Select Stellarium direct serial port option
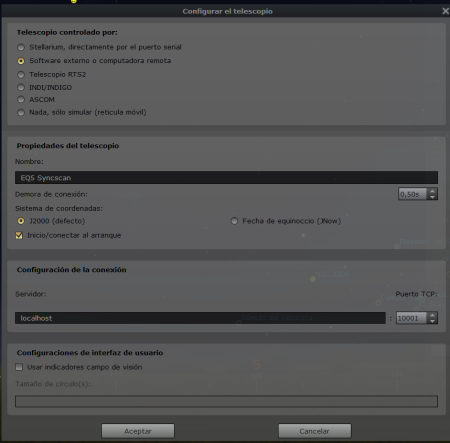The width and height of the screenshot is (450, 443). point(21,47)
